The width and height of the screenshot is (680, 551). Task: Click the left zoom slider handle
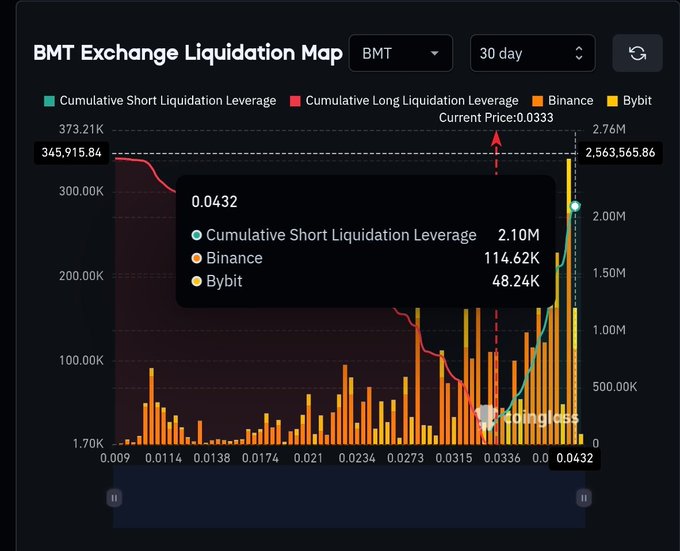[x=114, y=498]
